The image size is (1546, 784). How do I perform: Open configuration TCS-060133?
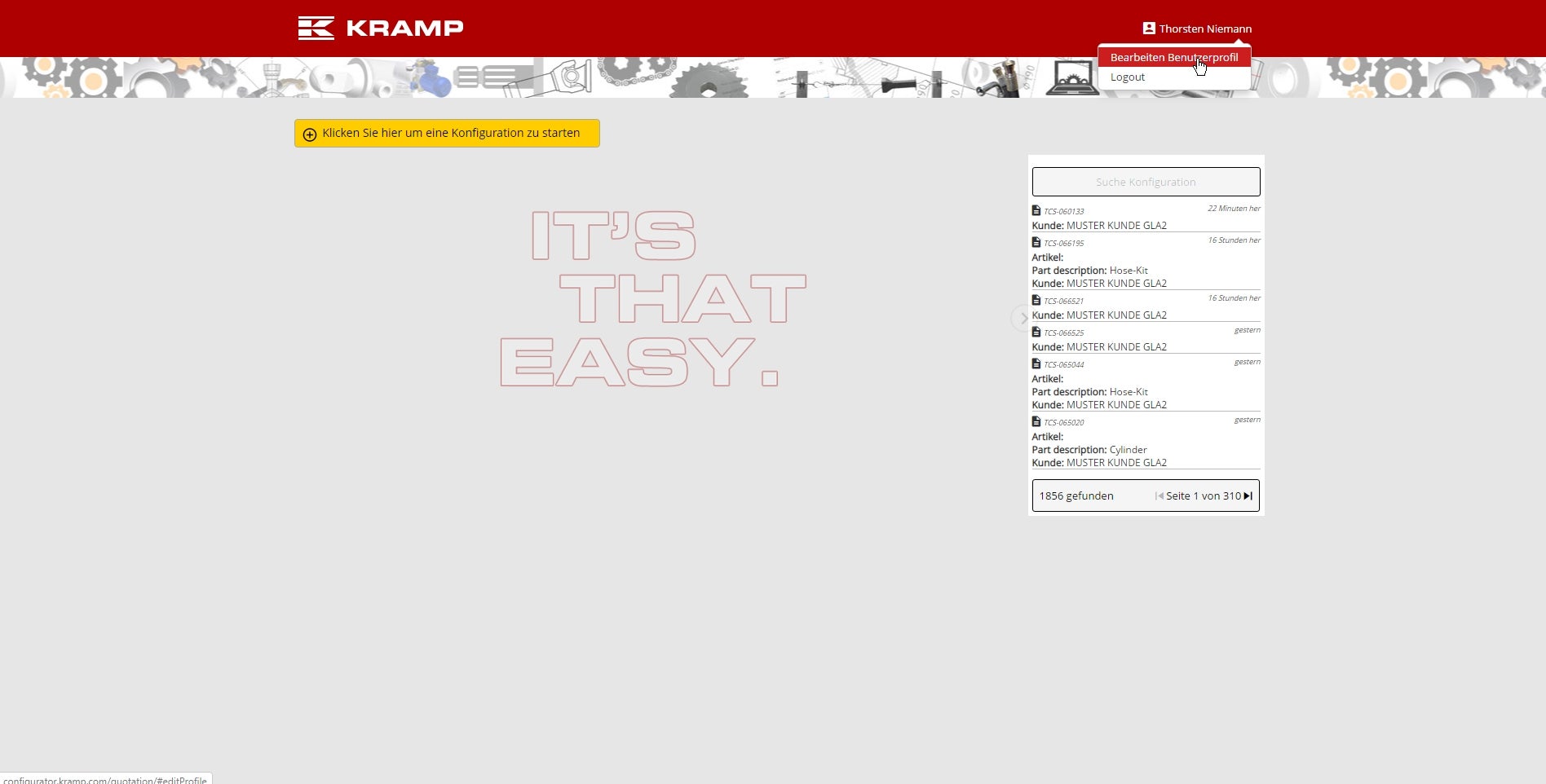coord(1064,211)
